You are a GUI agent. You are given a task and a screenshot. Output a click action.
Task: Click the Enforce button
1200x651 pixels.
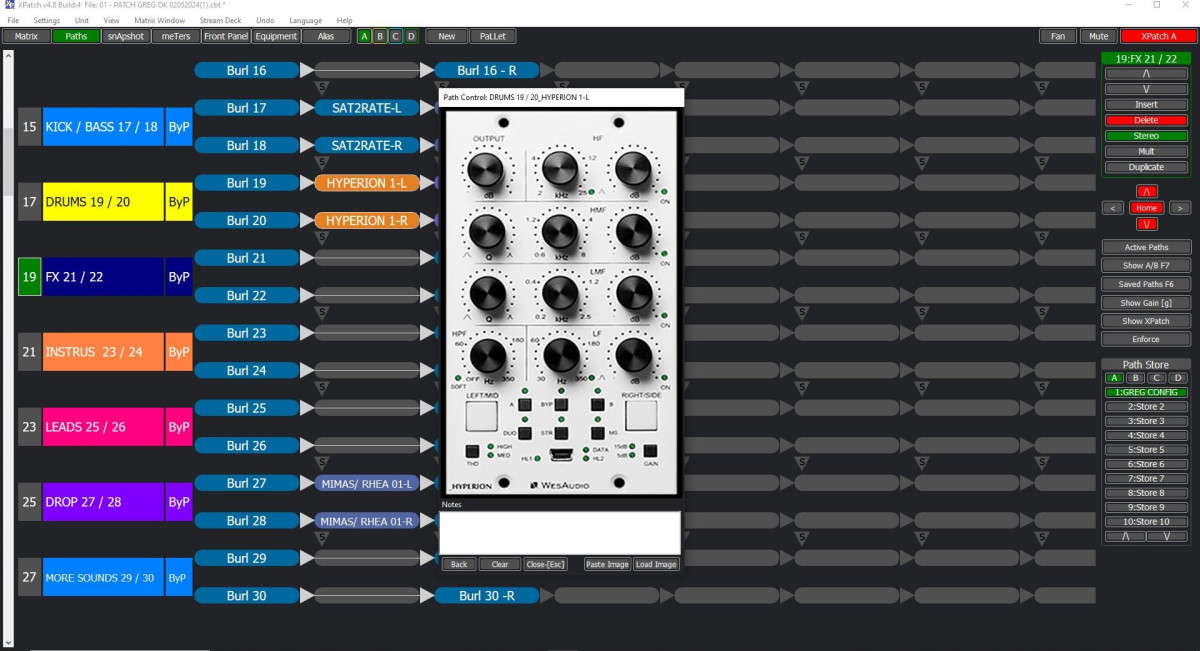(1146, 340)
